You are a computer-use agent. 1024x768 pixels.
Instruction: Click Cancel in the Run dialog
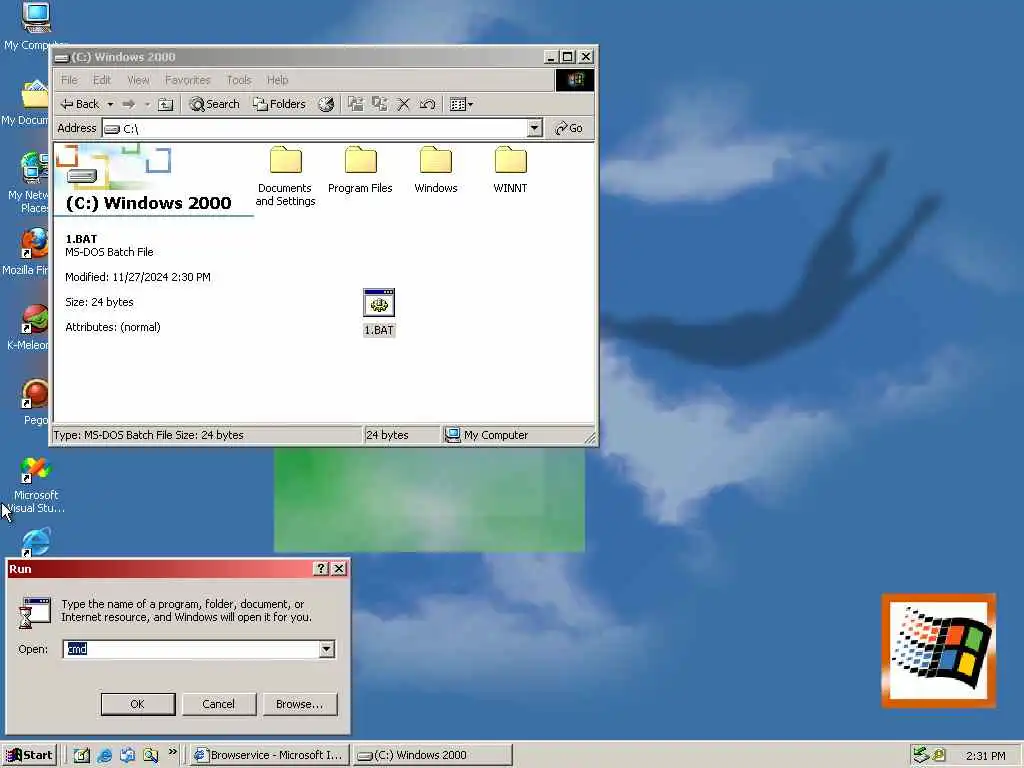coord(218,704)
